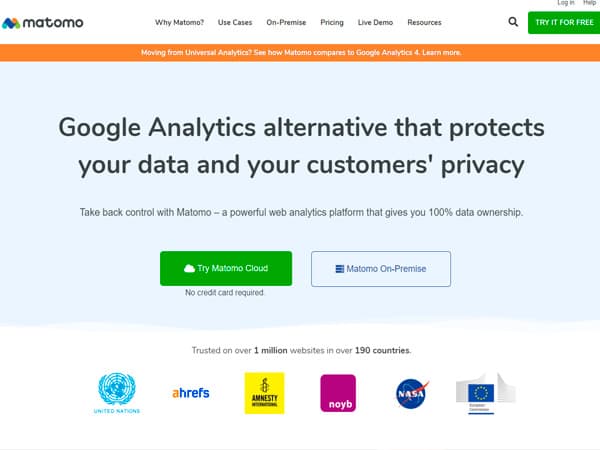Click the pink noyb logo
This screenshot has width=600, height=450.
point(338,393)
